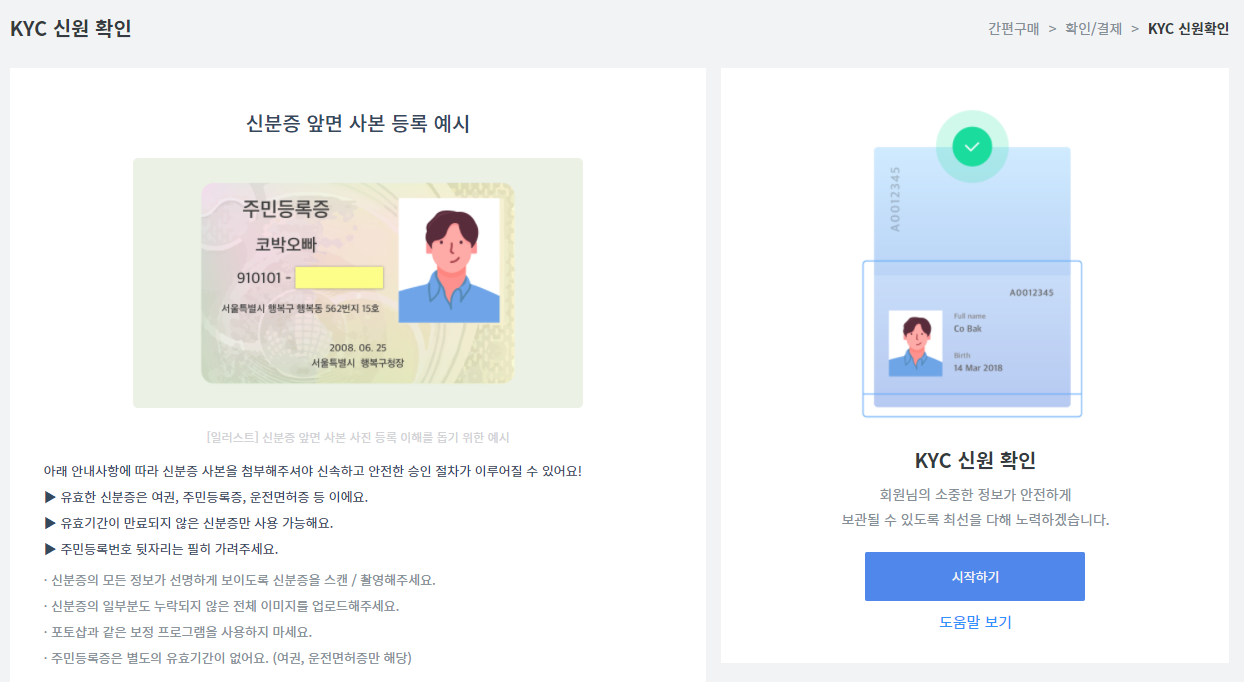The width and height of the screenshot is (1244, 682).
Task: Click the small passport avatar photo
Action: [915, 343]
